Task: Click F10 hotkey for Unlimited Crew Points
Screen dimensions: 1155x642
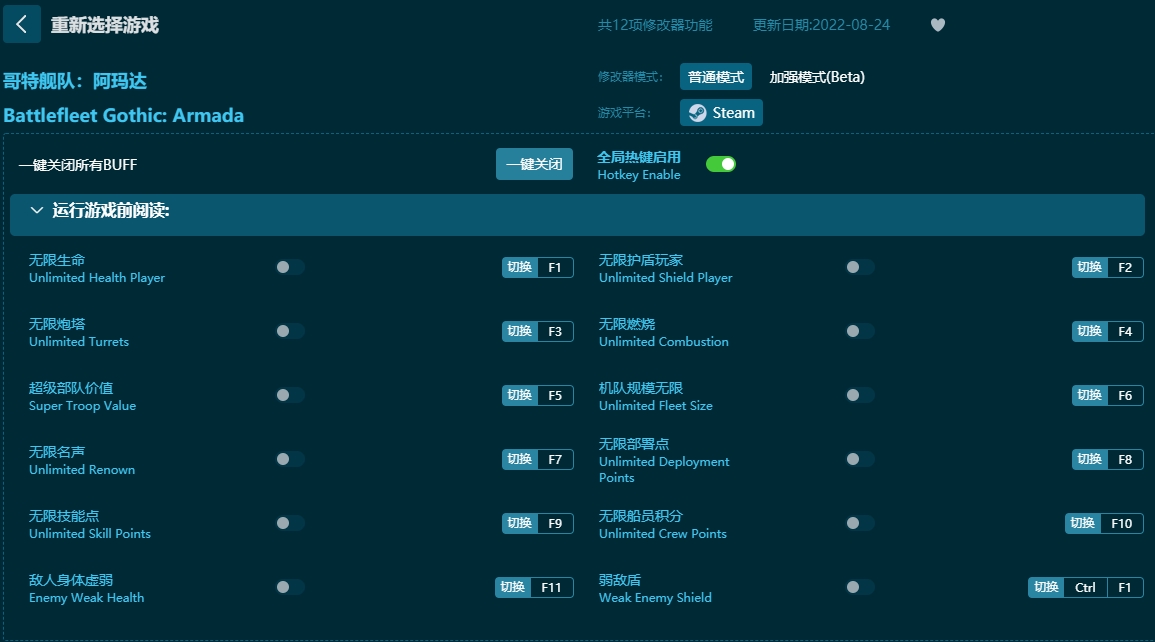Action: pos(1121,523)
